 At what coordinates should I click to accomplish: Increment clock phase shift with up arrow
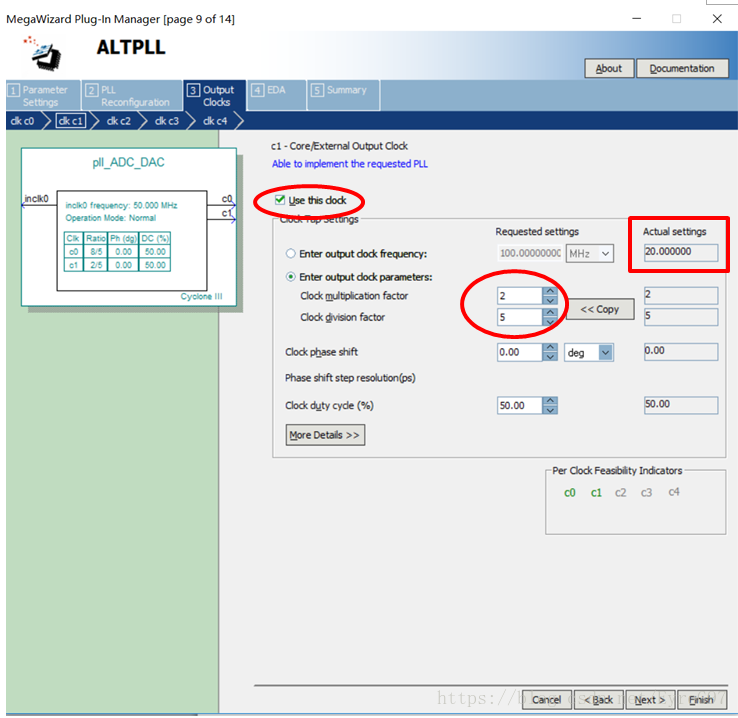click(550, 348)
